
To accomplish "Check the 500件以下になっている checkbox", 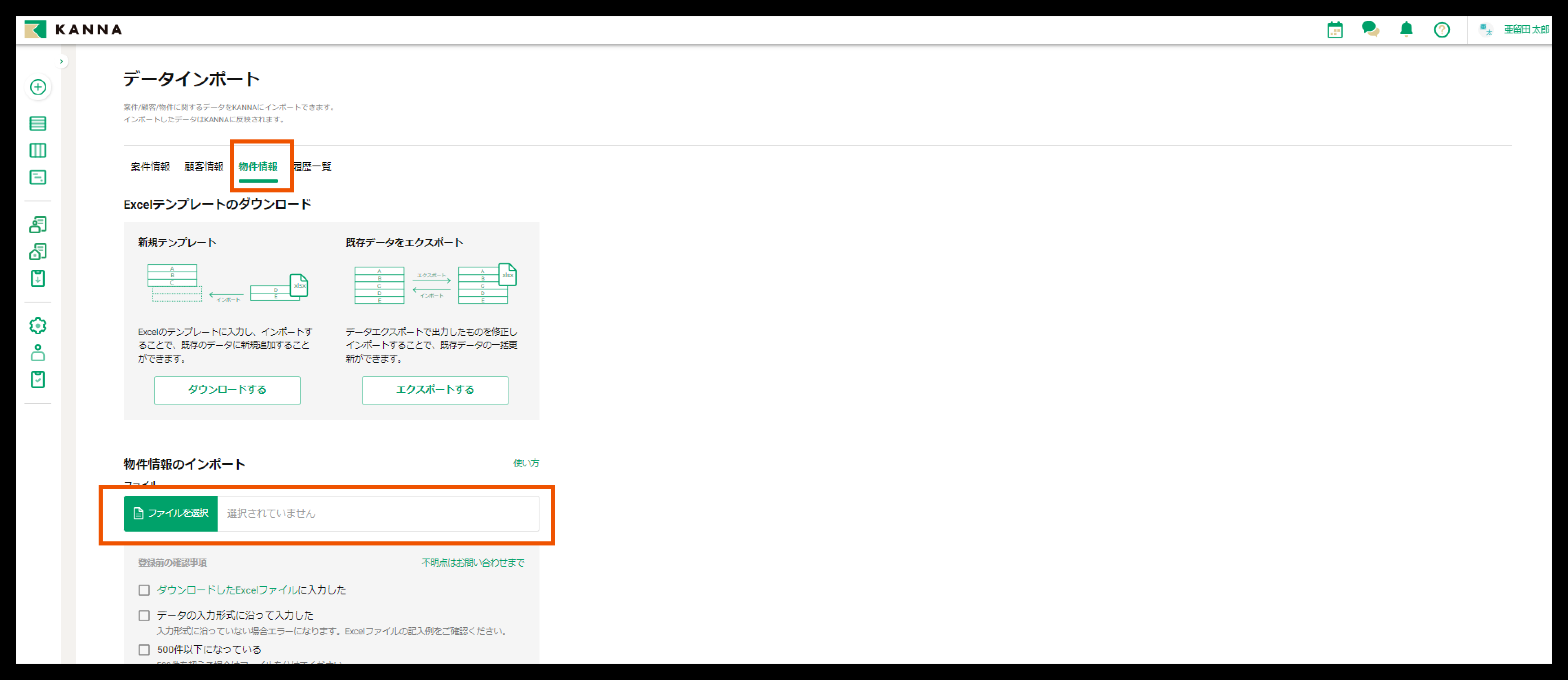I will click(144, 649).
